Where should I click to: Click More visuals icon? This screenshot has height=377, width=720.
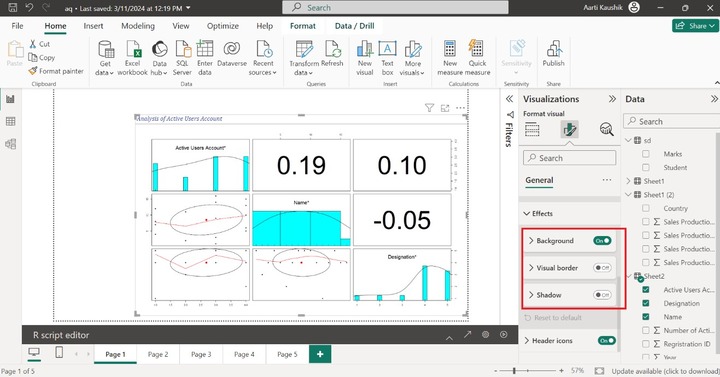[412, 49]
